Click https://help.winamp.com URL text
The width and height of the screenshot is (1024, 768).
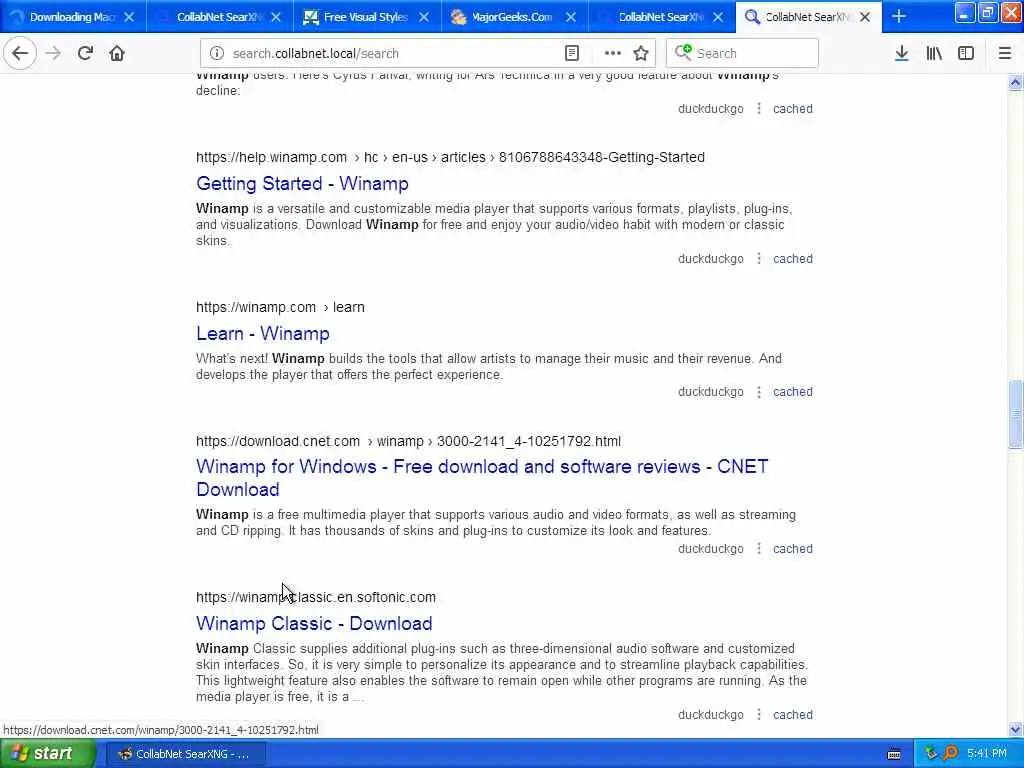[272, 157]
